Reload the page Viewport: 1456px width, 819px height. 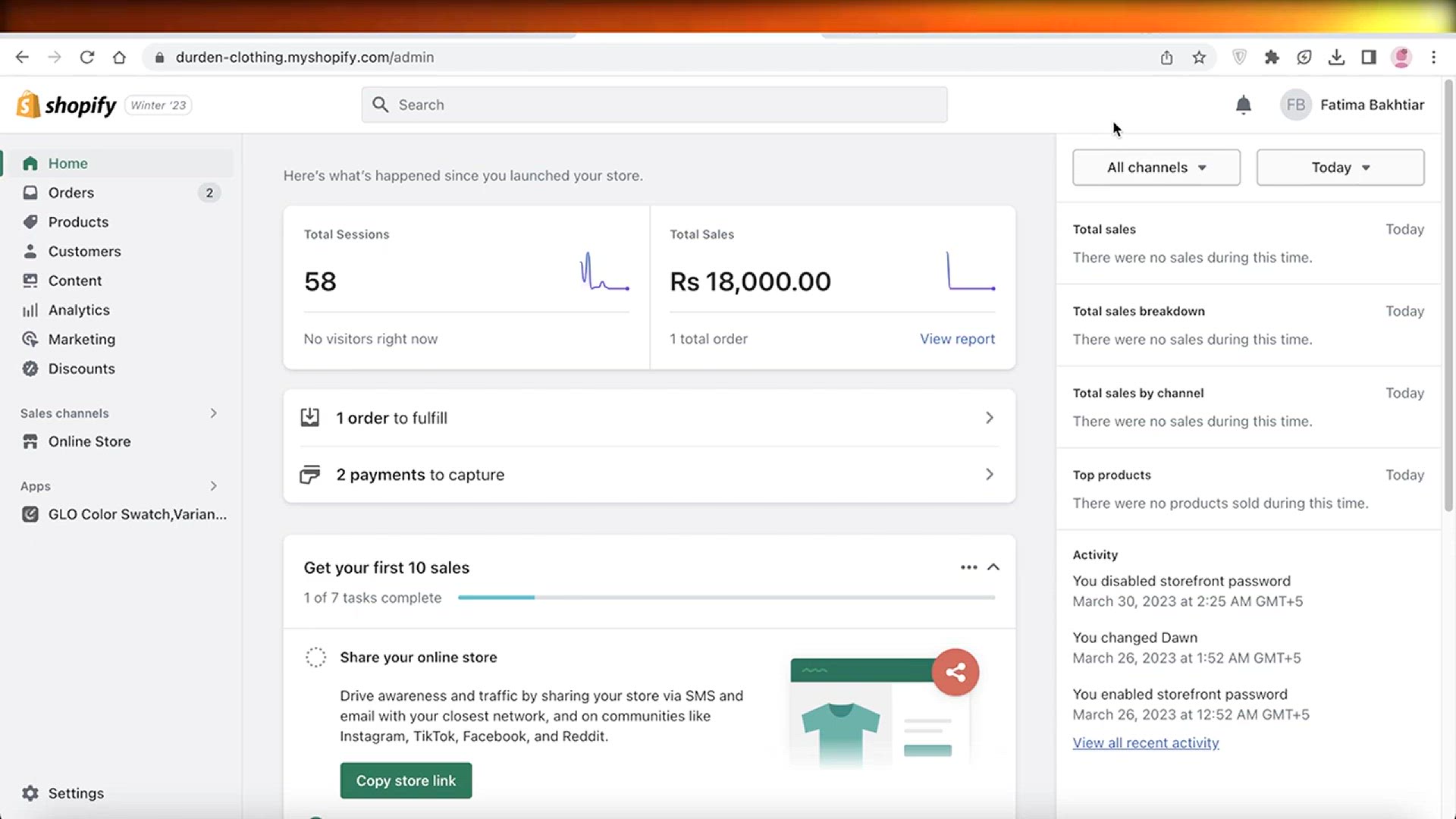(x=86, y=57)
